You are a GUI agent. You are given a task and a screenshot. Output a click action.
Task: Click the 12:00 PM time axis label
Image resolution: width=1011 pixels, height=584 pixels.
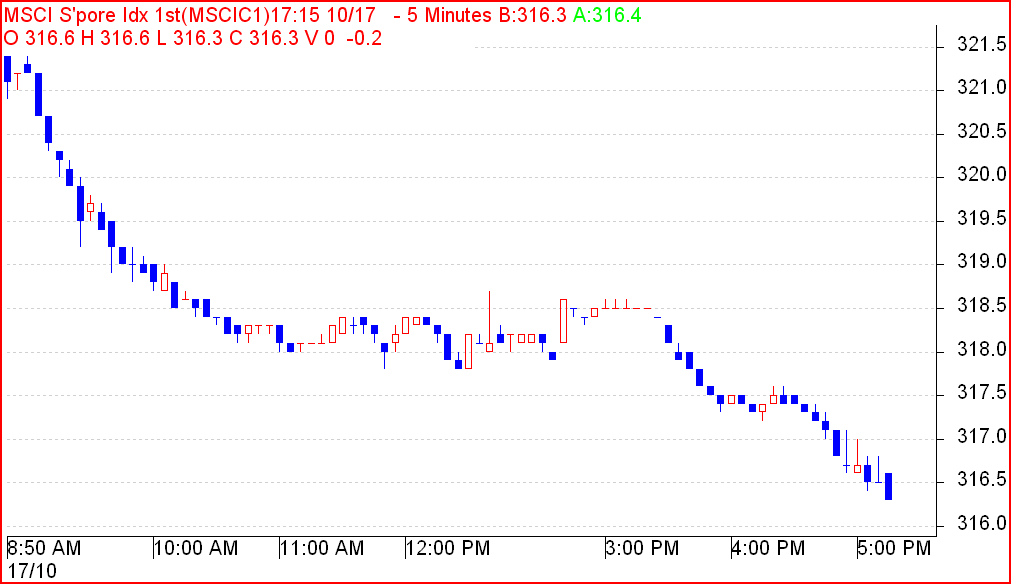coord(449,548)
